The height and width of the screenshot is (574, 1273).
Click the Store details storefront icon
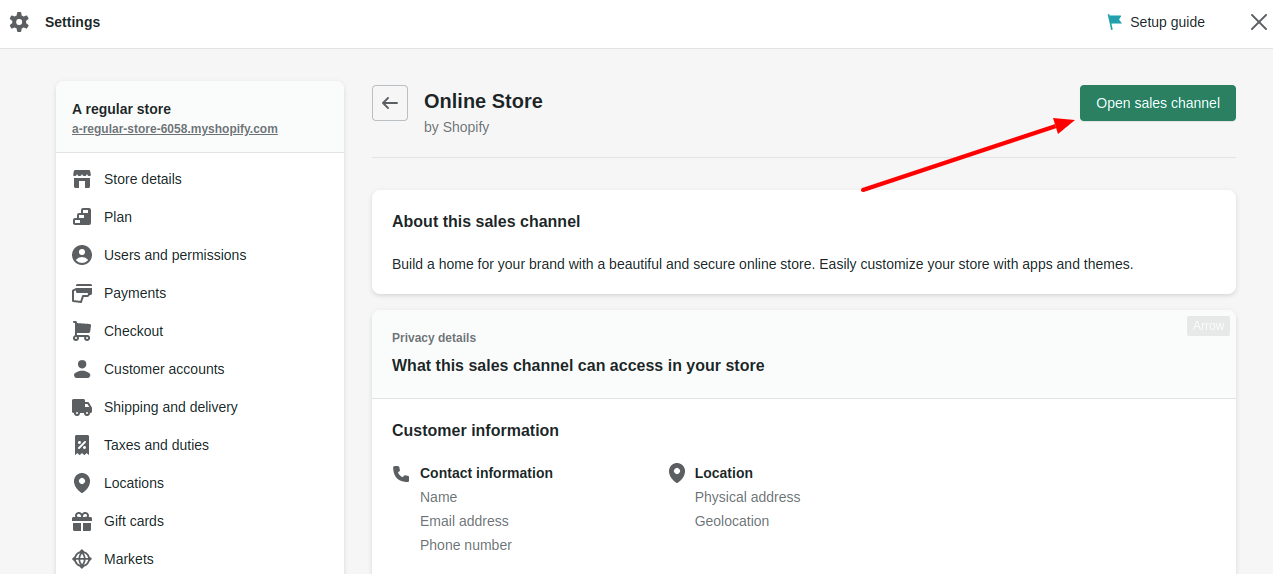pos(82,179)
